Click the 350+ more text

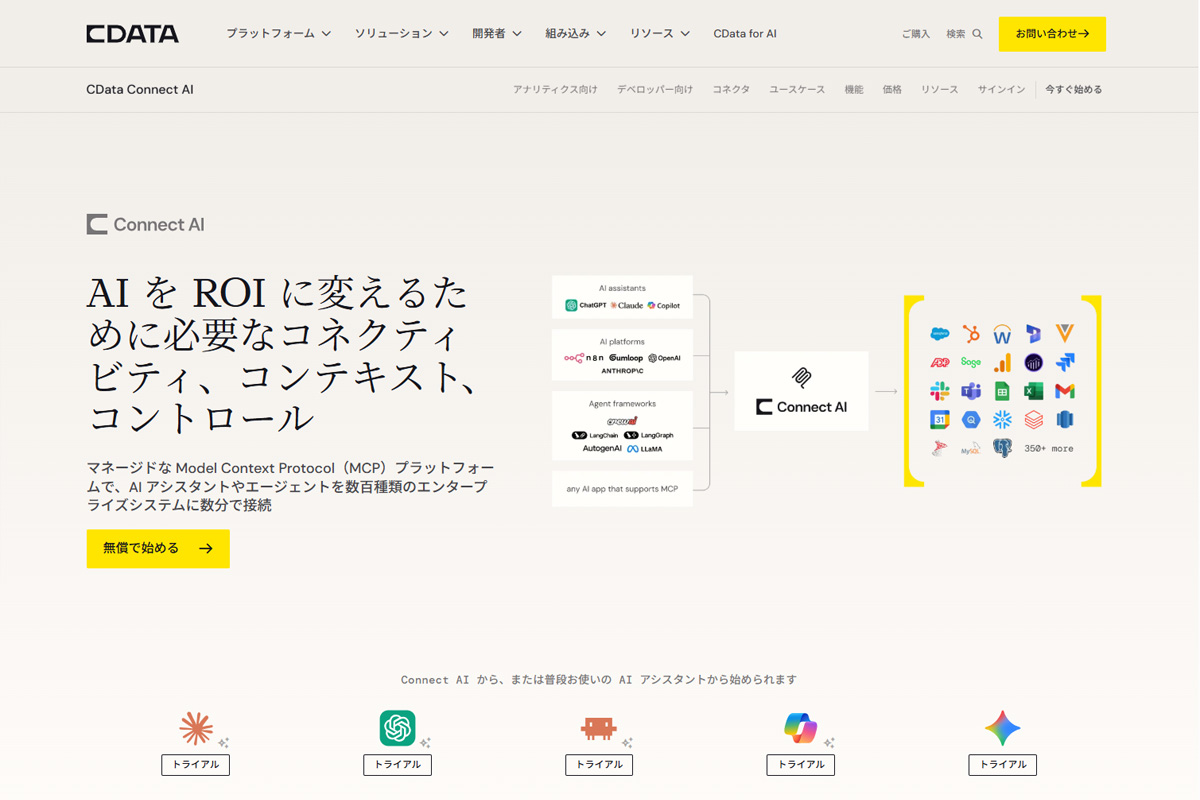pyautogui.click(x=1049, y=449)
